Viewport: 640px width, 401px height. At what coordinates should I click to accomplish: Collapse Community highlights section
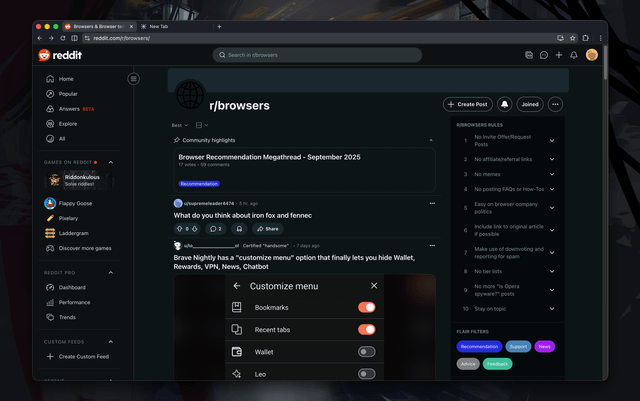tap(431, 140)
